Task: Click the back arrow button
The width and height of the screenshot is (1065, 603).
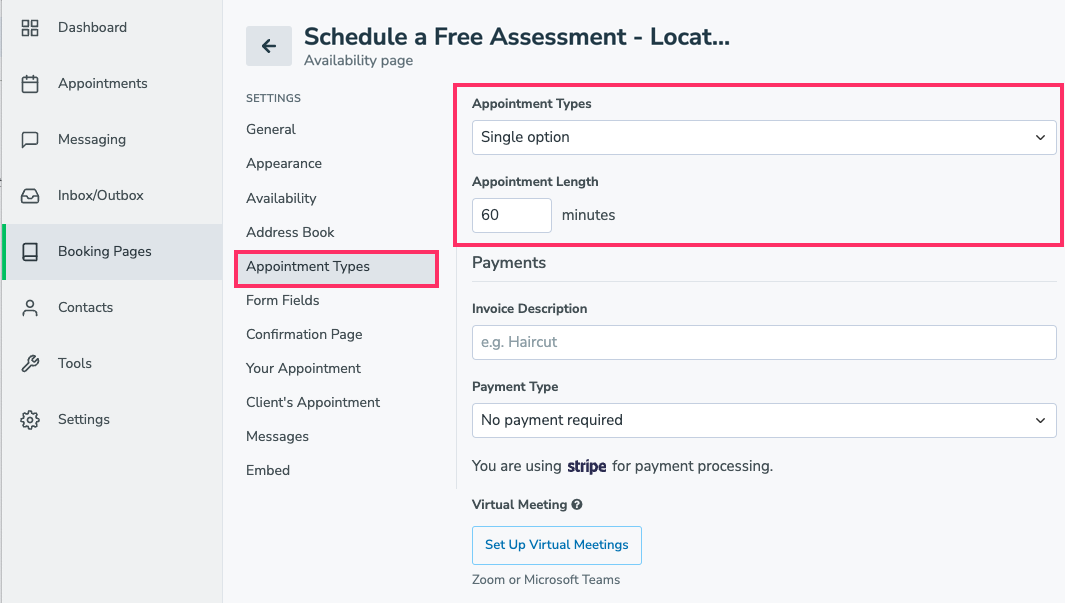Action: 269,46
